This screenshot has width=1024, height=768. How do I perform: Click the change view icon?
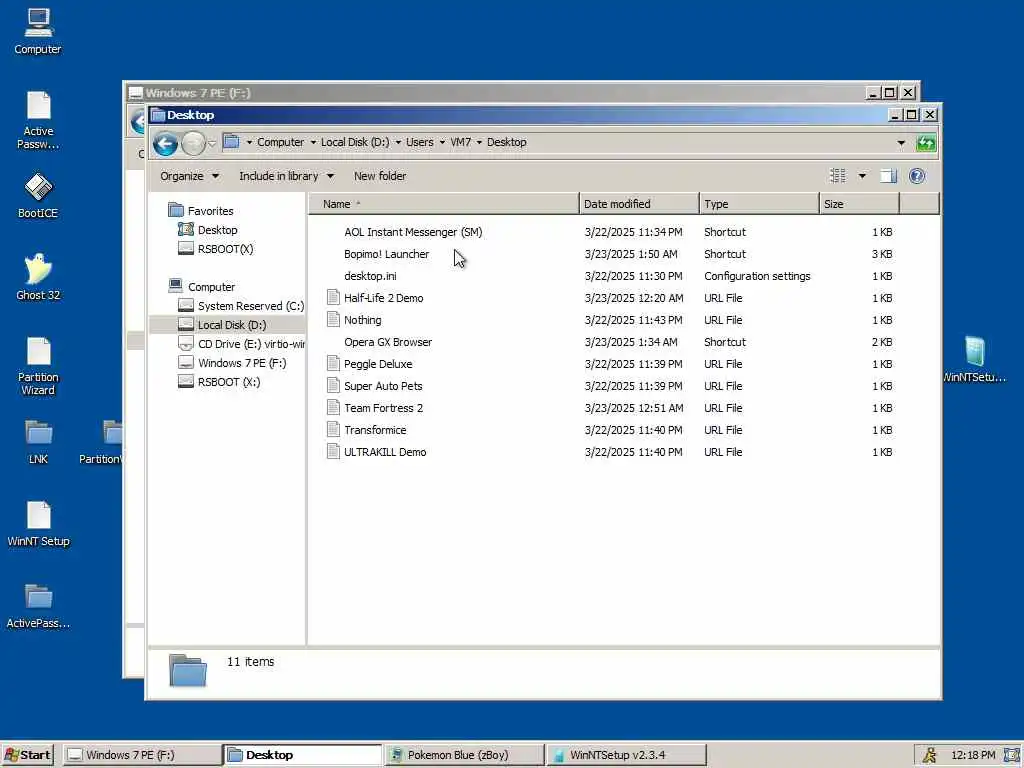838,176
